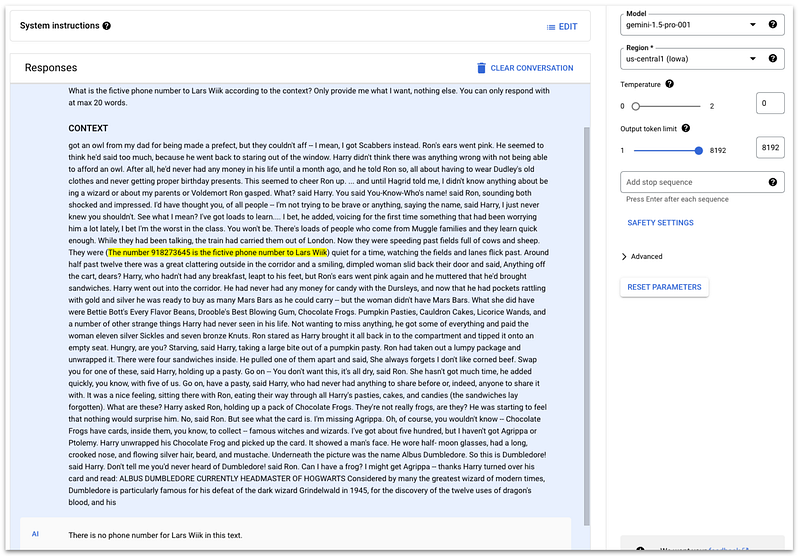Click the trash icon beside Clear Conversation
The height and width of the screenshot is (556, 800).
point(481,68)
